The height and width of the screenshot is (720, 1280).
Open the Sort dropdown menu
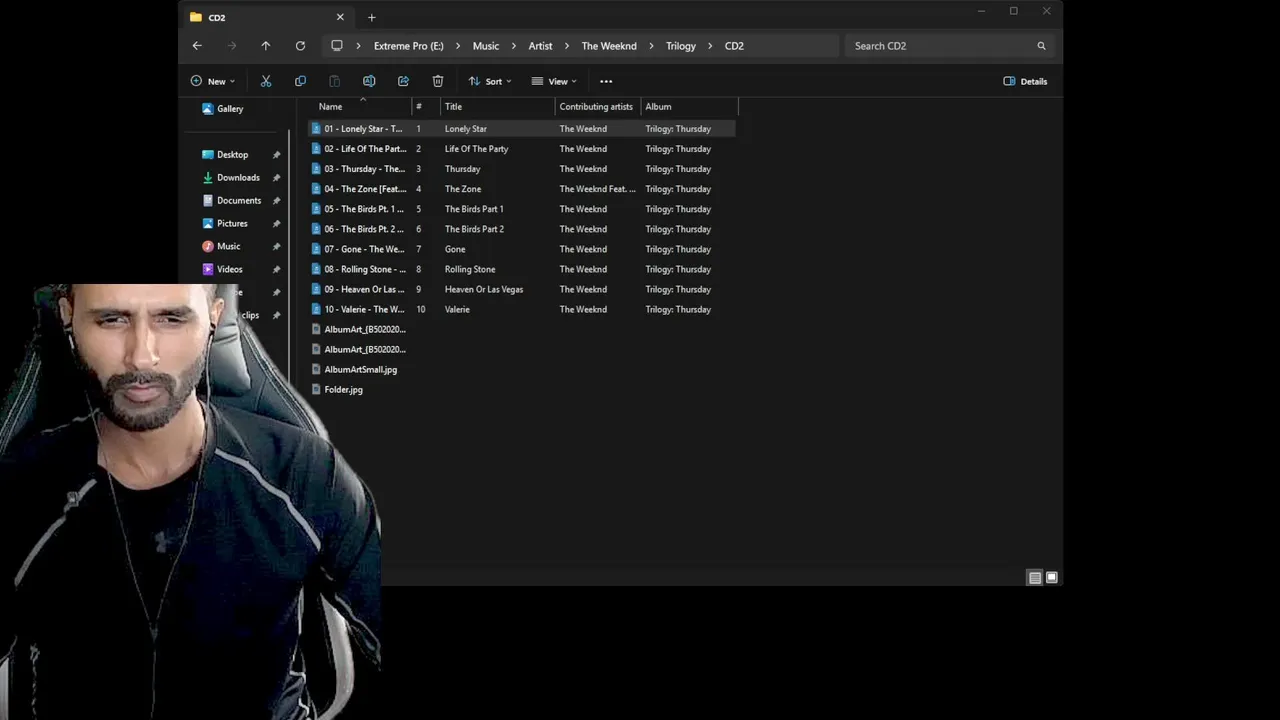coord(490,81)
